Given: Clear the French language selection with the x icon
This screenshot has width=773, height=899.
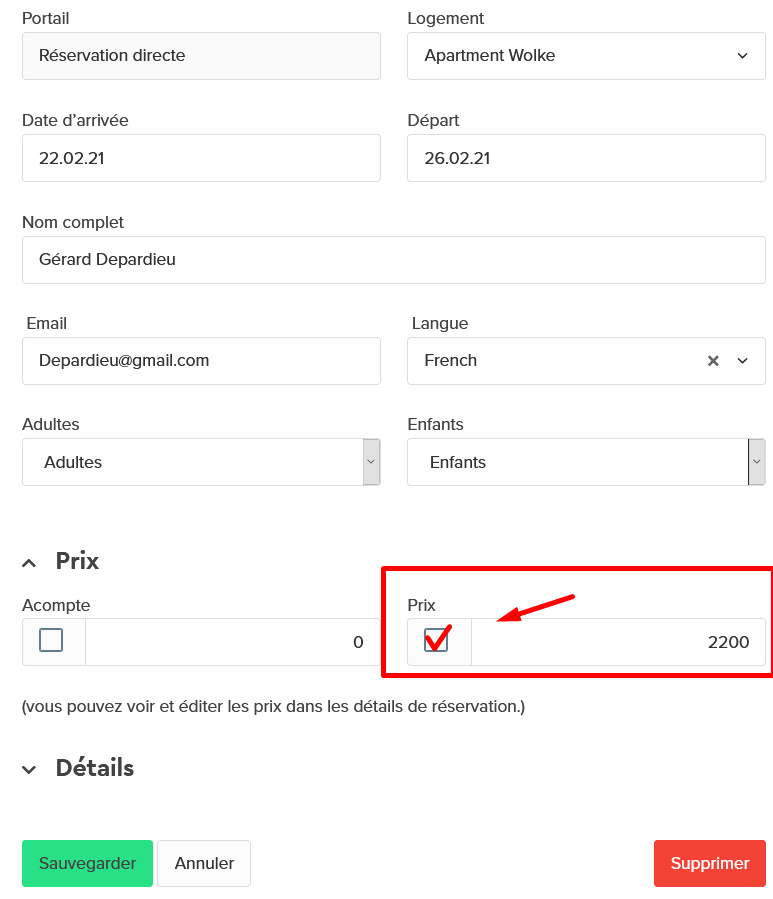Looking at the screenshot, I should 713,361.
